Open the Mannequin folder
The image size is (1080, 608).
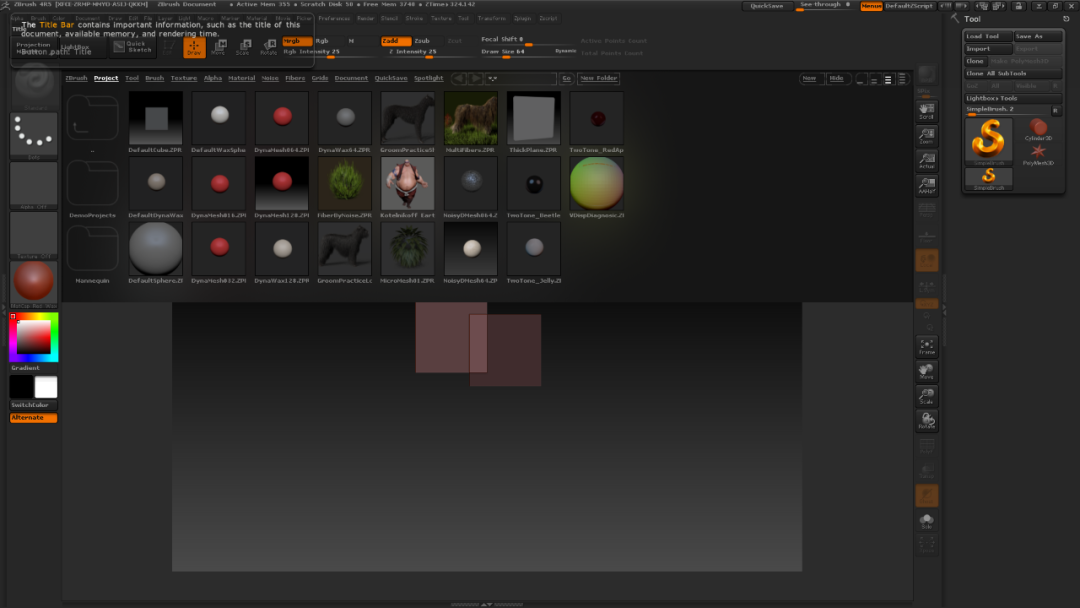[92, 253]
